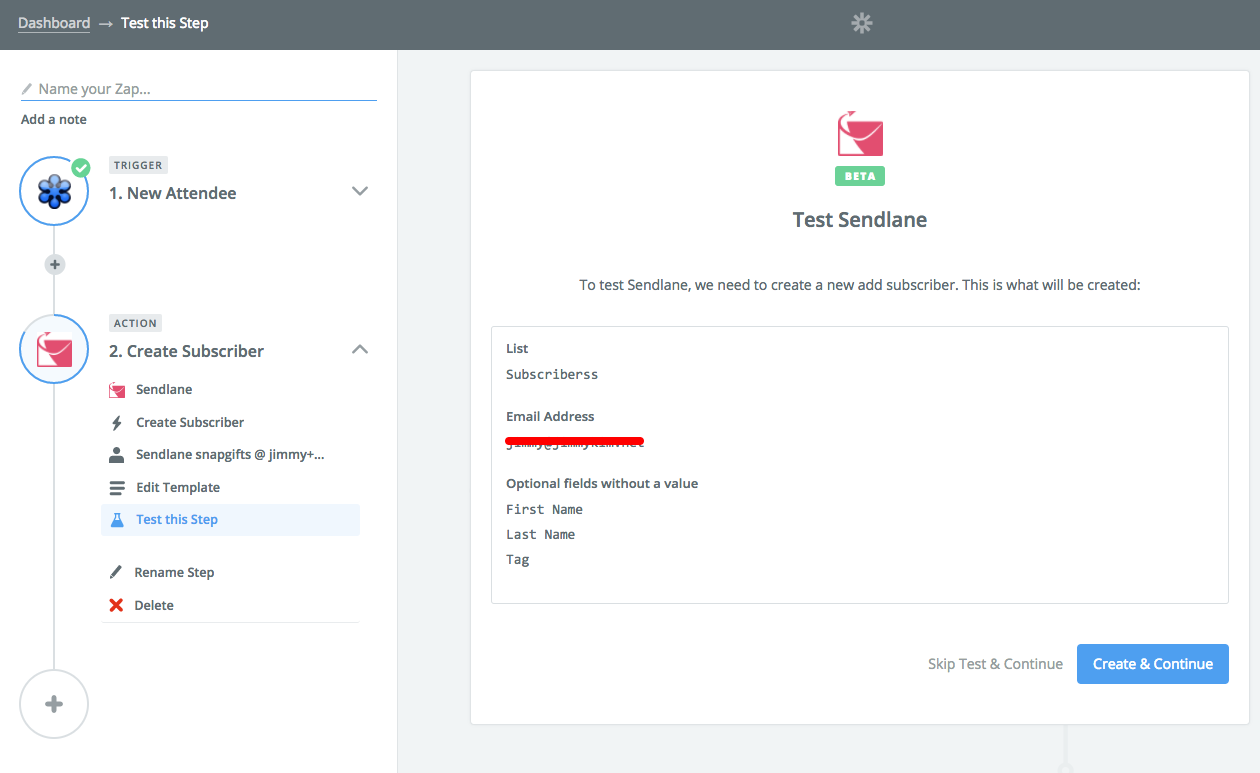Click the Email Address label

[550, 416]
